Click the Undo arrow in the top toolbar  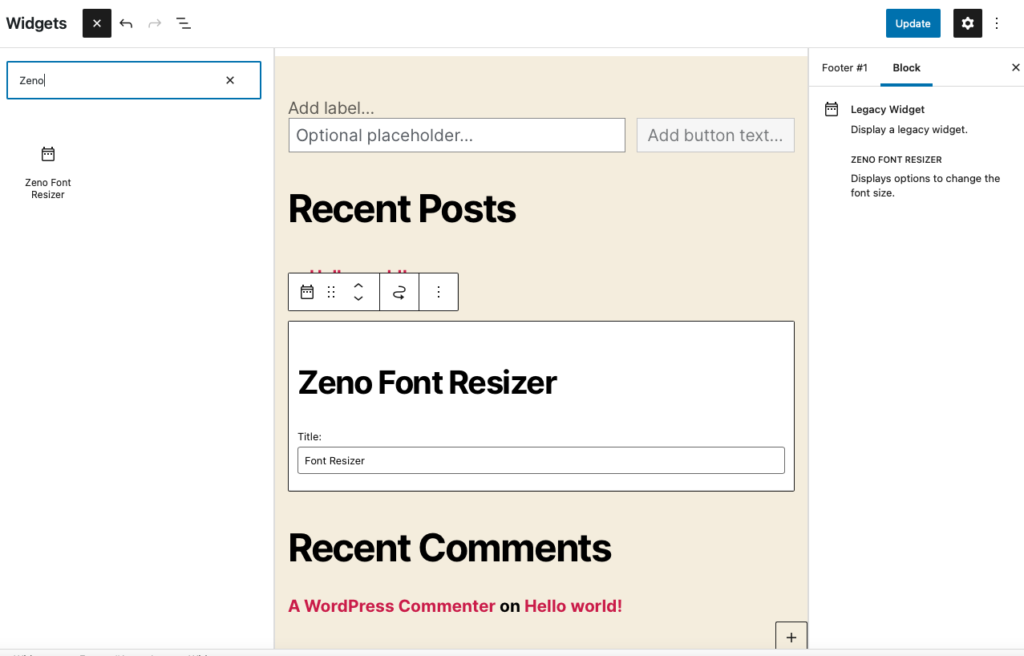[126, 22]
